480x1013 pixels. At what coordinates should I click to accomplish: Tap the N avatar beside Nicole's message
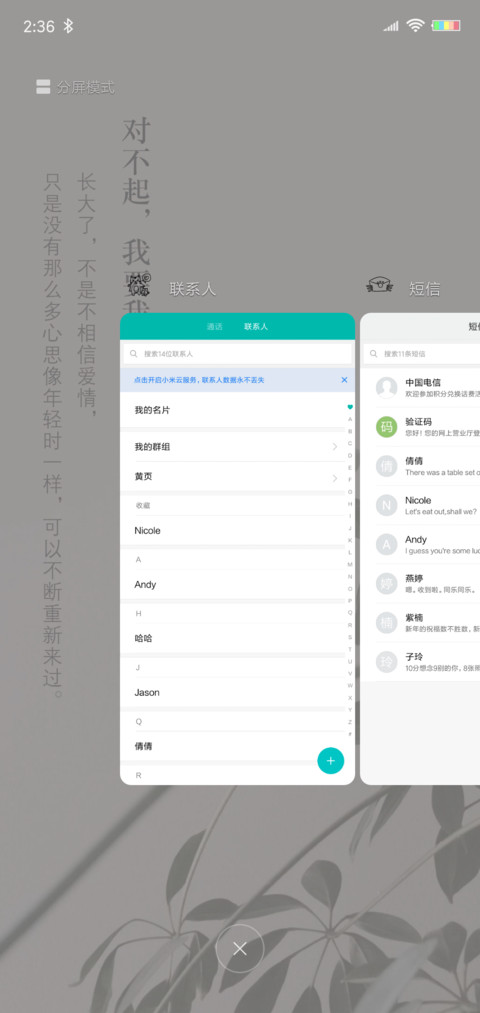click(386, 505)
